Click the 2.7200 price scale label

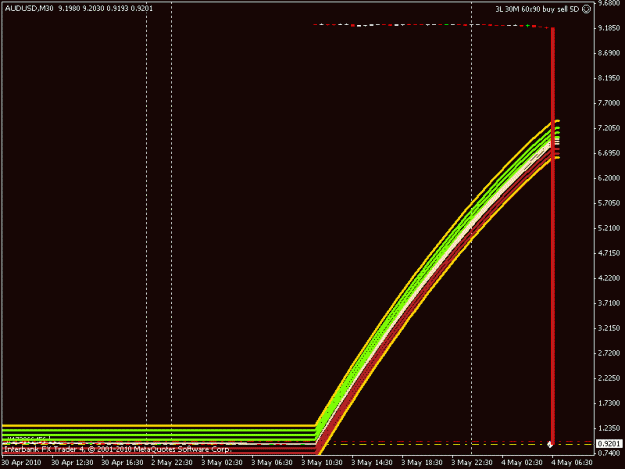click(609, 353)
